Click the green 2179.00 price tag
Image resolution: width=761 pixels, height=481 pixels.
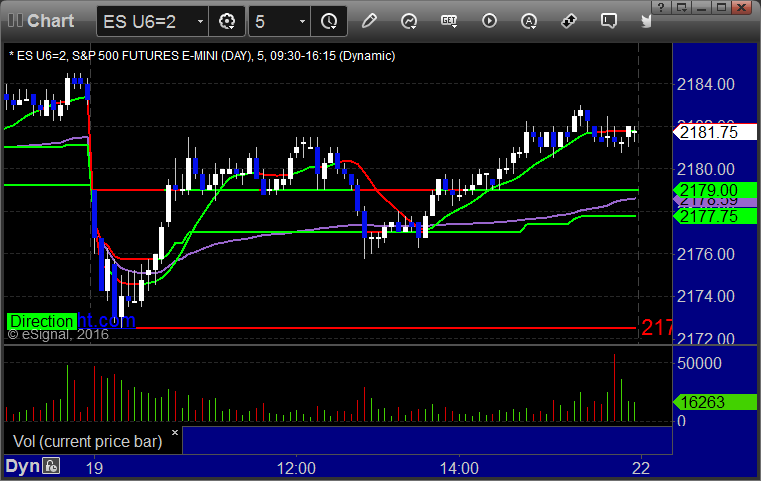click(x=714, y=190)
